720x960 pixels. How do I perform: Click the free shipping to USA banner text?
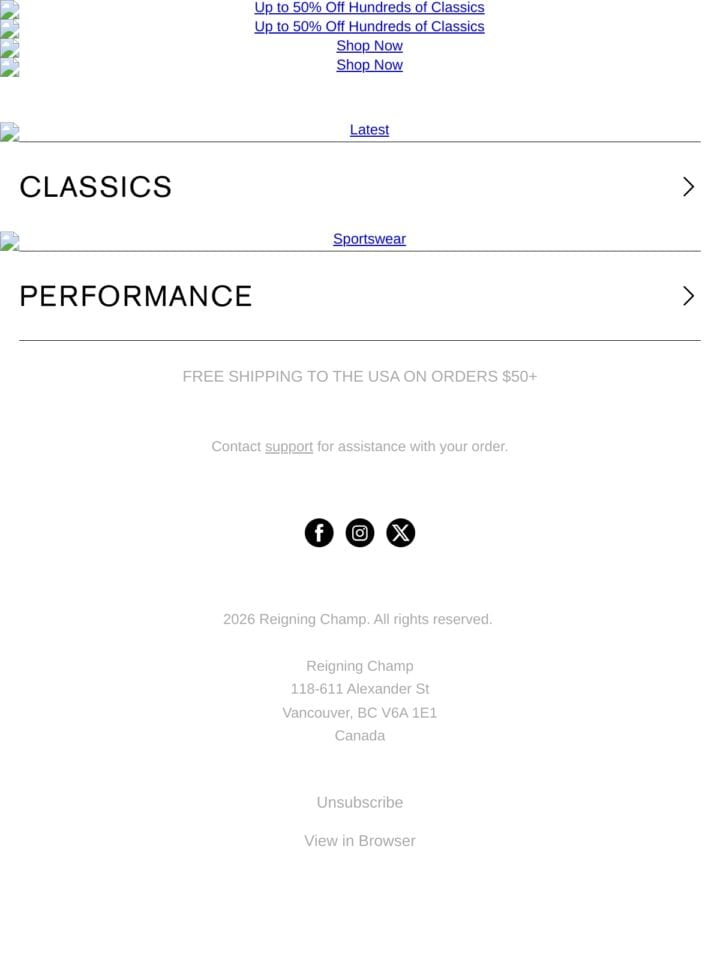pyautogui.click(x=360, y=377)
